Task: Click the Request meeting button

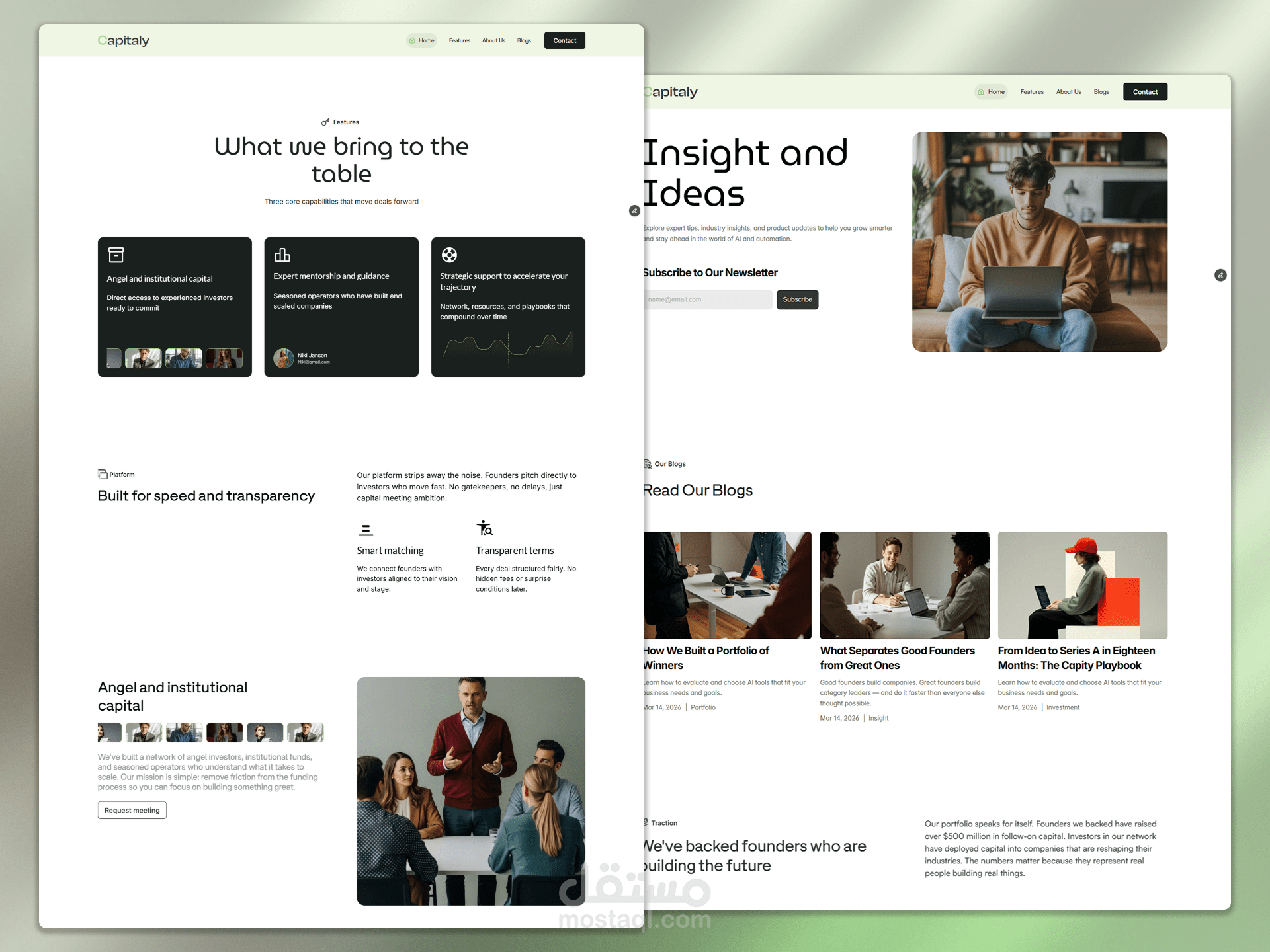Action: coord(132,810)
